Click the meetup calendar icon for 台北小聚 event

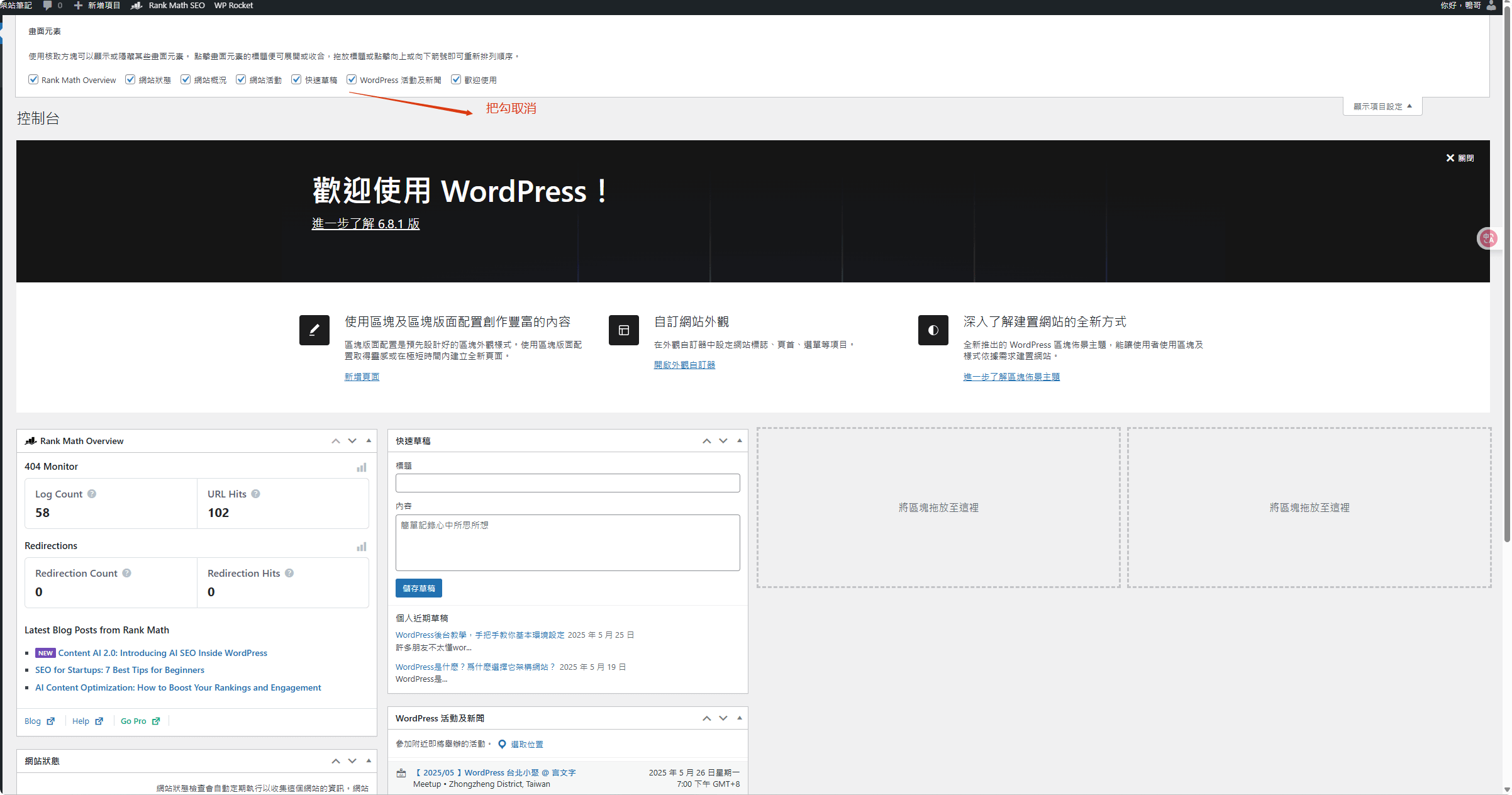click(x=401, y=773)
